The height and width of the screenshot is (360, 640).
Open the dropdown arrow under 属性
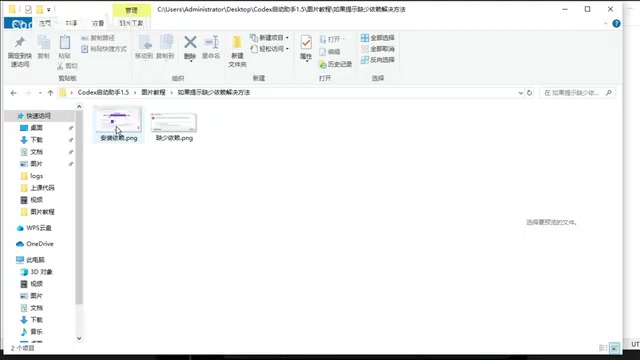coord(307,62)
